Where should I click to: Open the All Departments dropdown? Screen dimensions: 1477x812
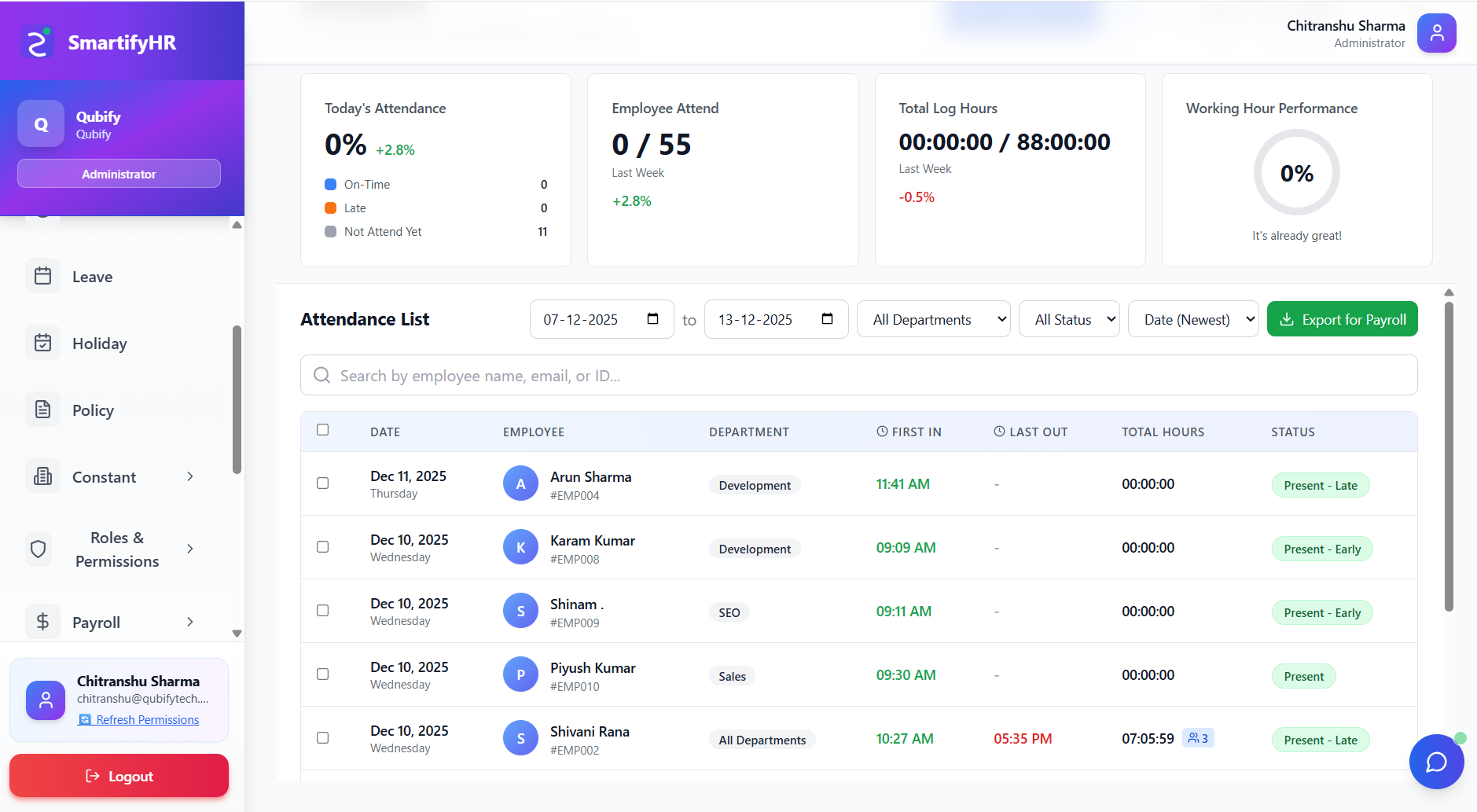click(x=932, y=318)
